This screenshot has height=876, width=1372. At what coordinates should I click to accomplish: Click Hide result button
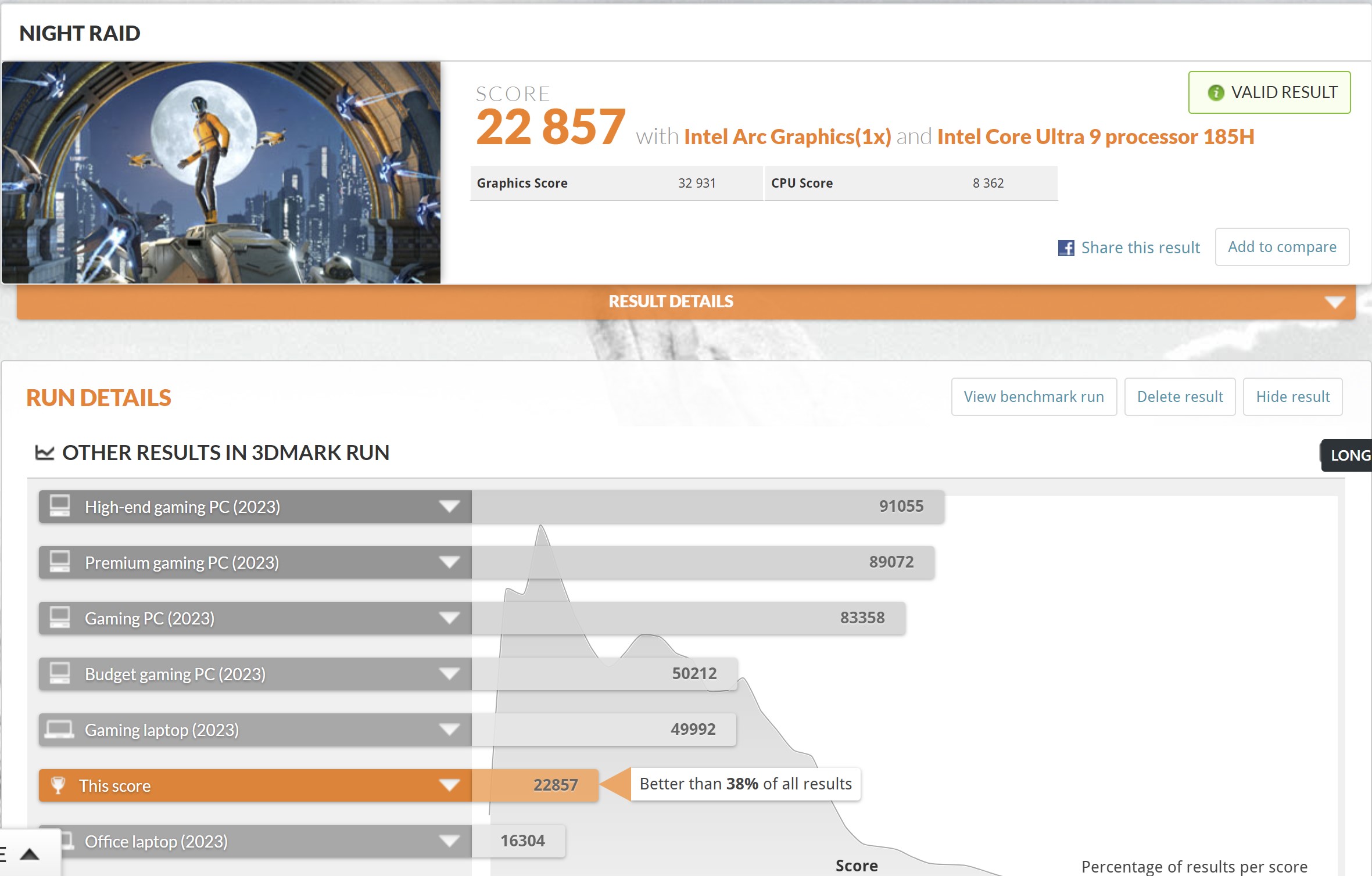[x=1292, y=397]
